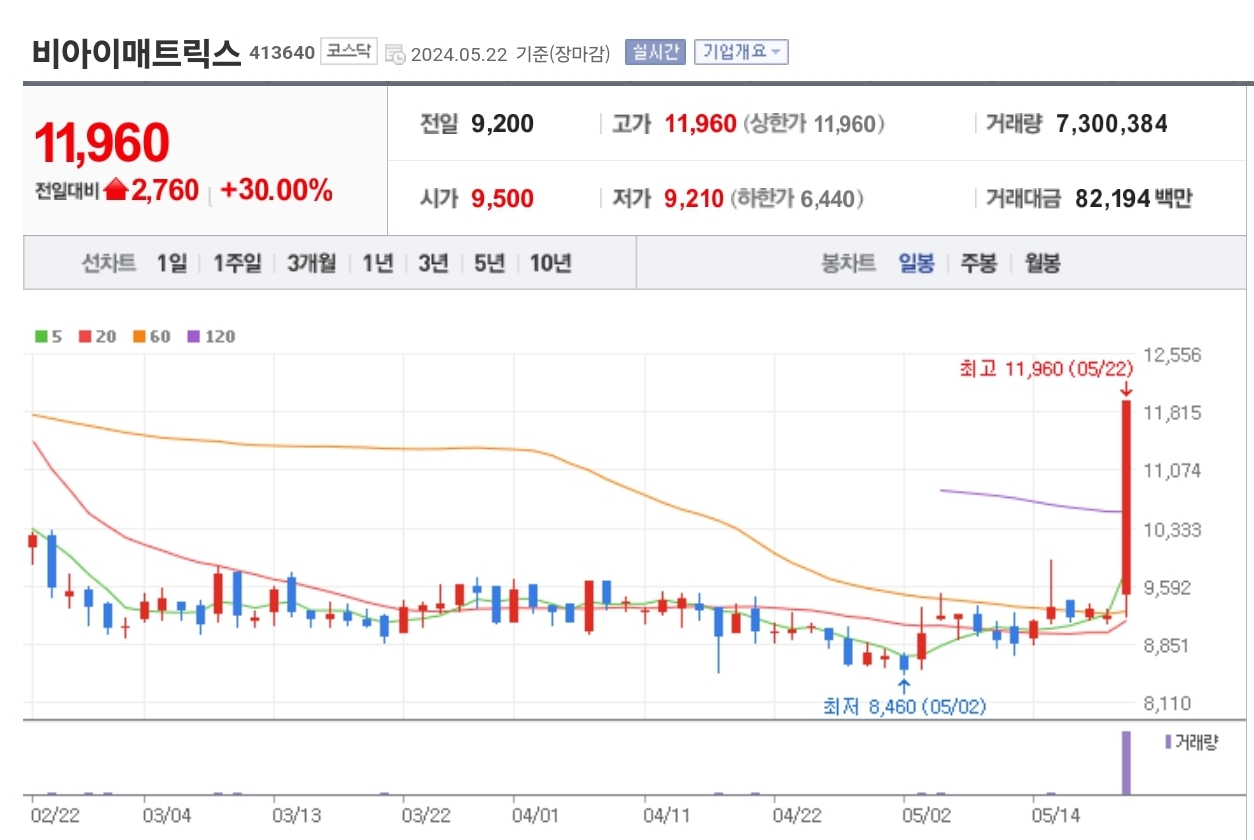Click the 04/01 x-axis date label

pos(535,815)
